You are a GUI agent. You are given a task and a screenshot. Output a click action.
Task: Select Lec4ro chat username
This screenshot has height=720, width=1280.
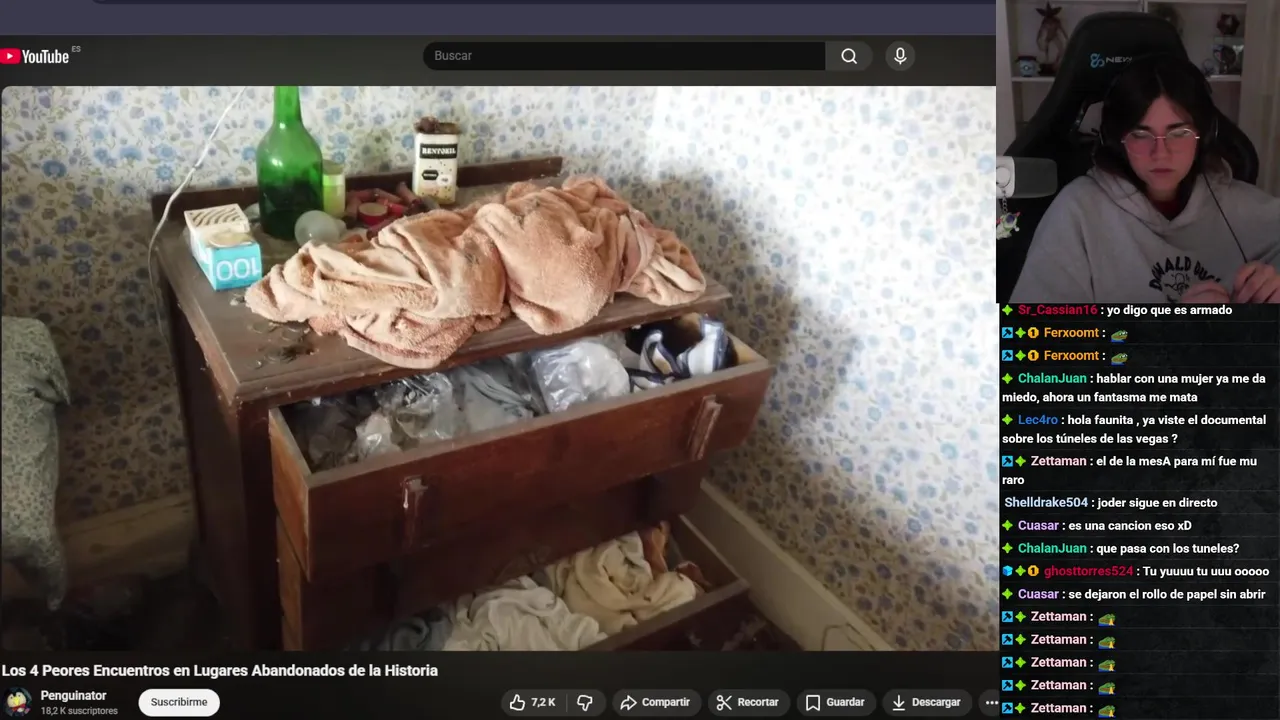(1037, 420)
